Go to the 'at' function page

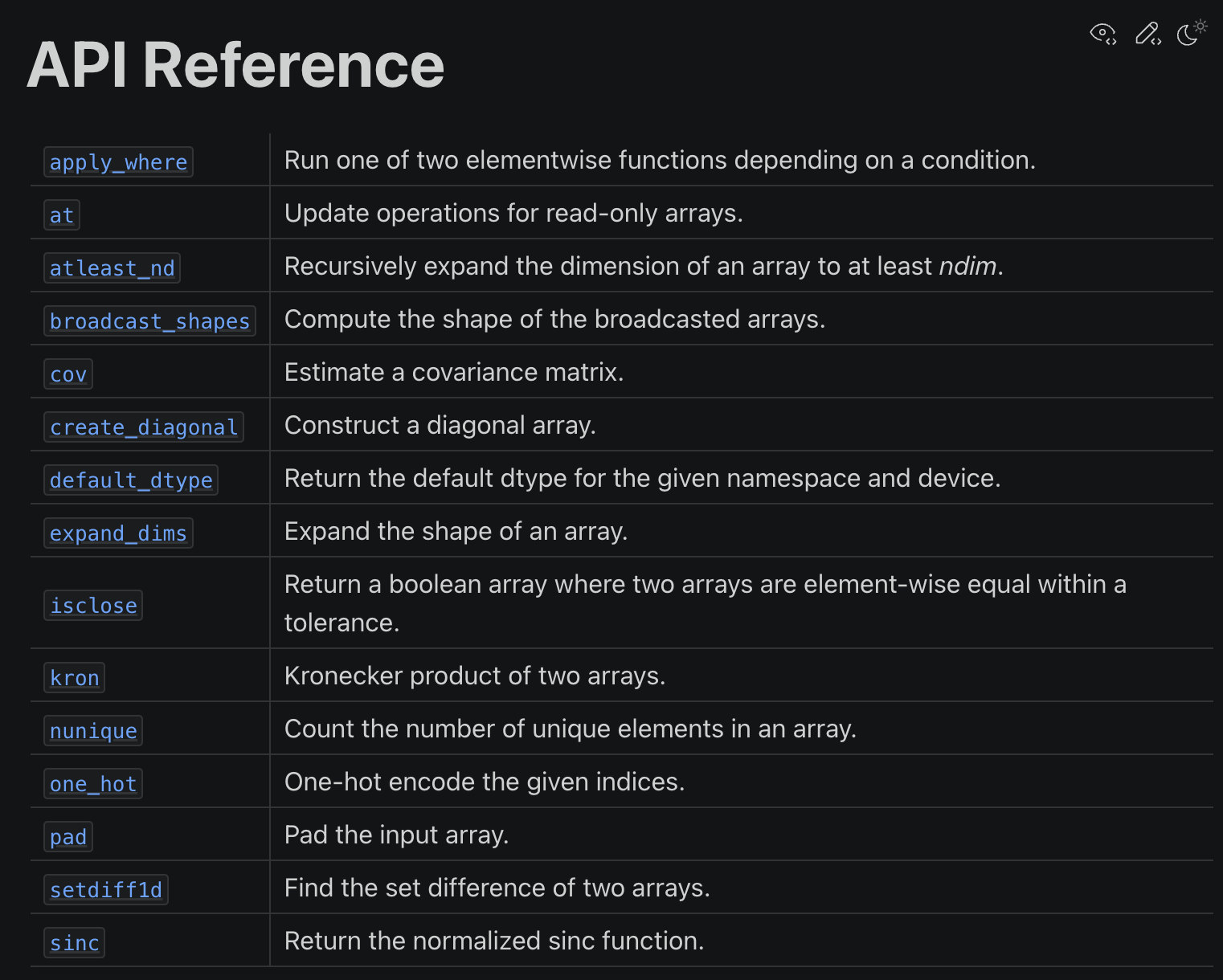62,215
